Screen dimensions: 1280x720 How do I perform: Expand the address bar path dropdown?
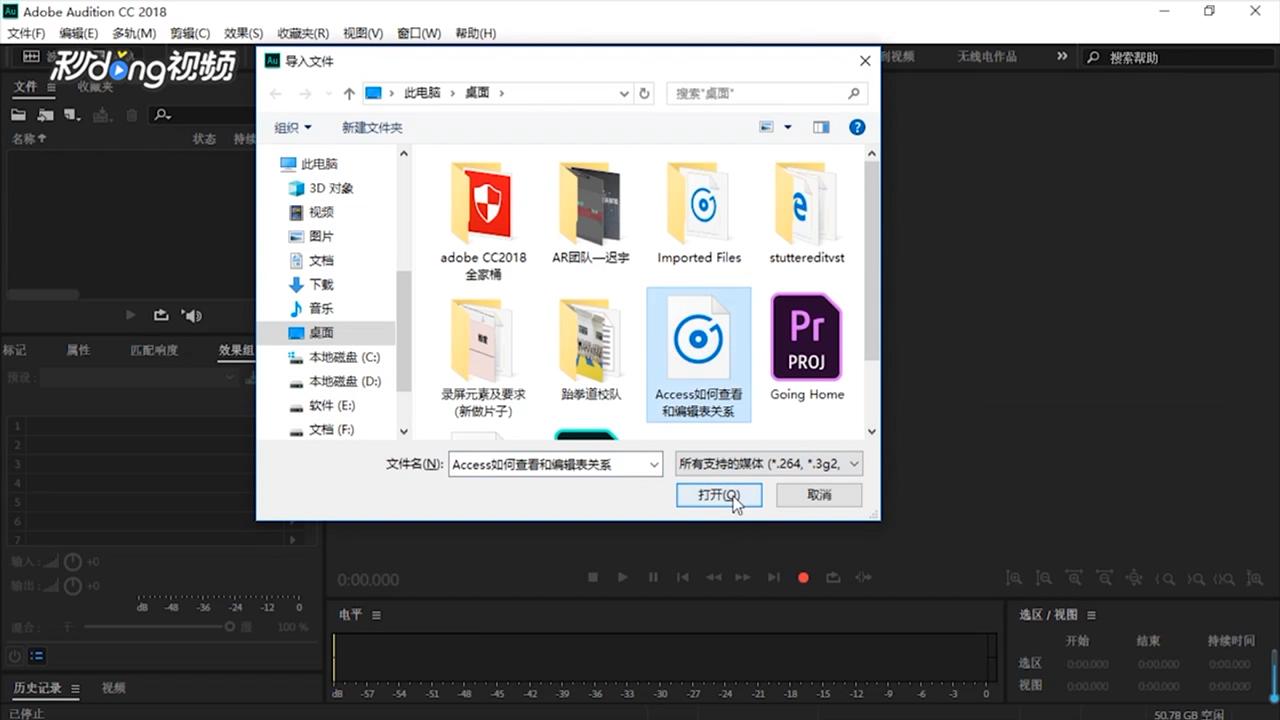tap(624, 93)
